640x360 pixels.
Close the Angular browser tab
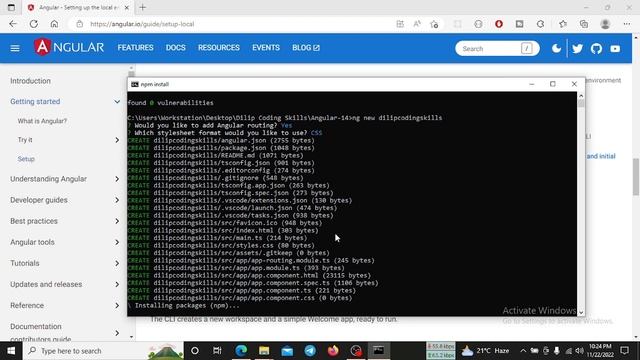point(127,7)
